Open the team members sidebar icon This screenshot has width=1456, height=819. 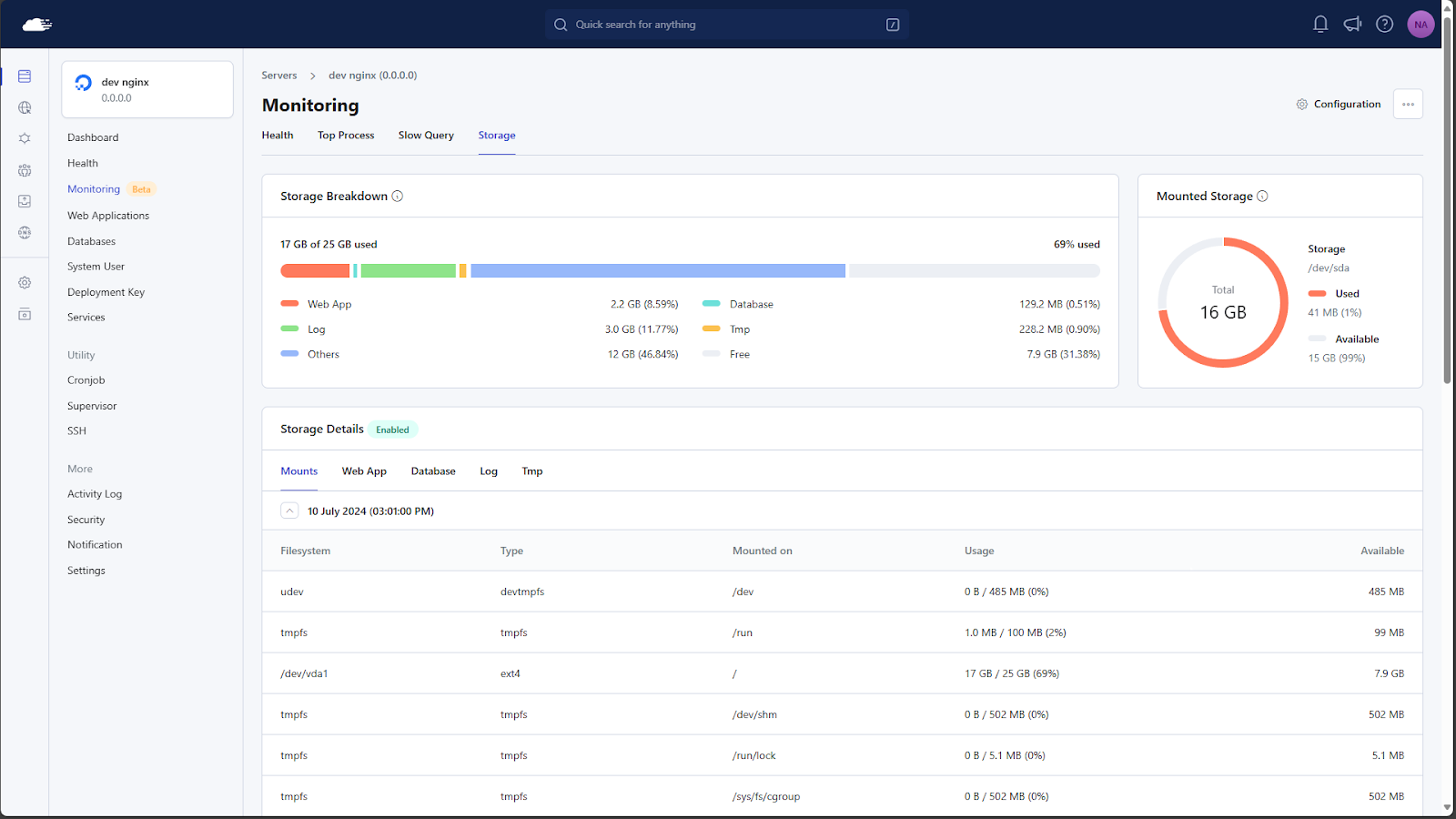click(25, 170)
